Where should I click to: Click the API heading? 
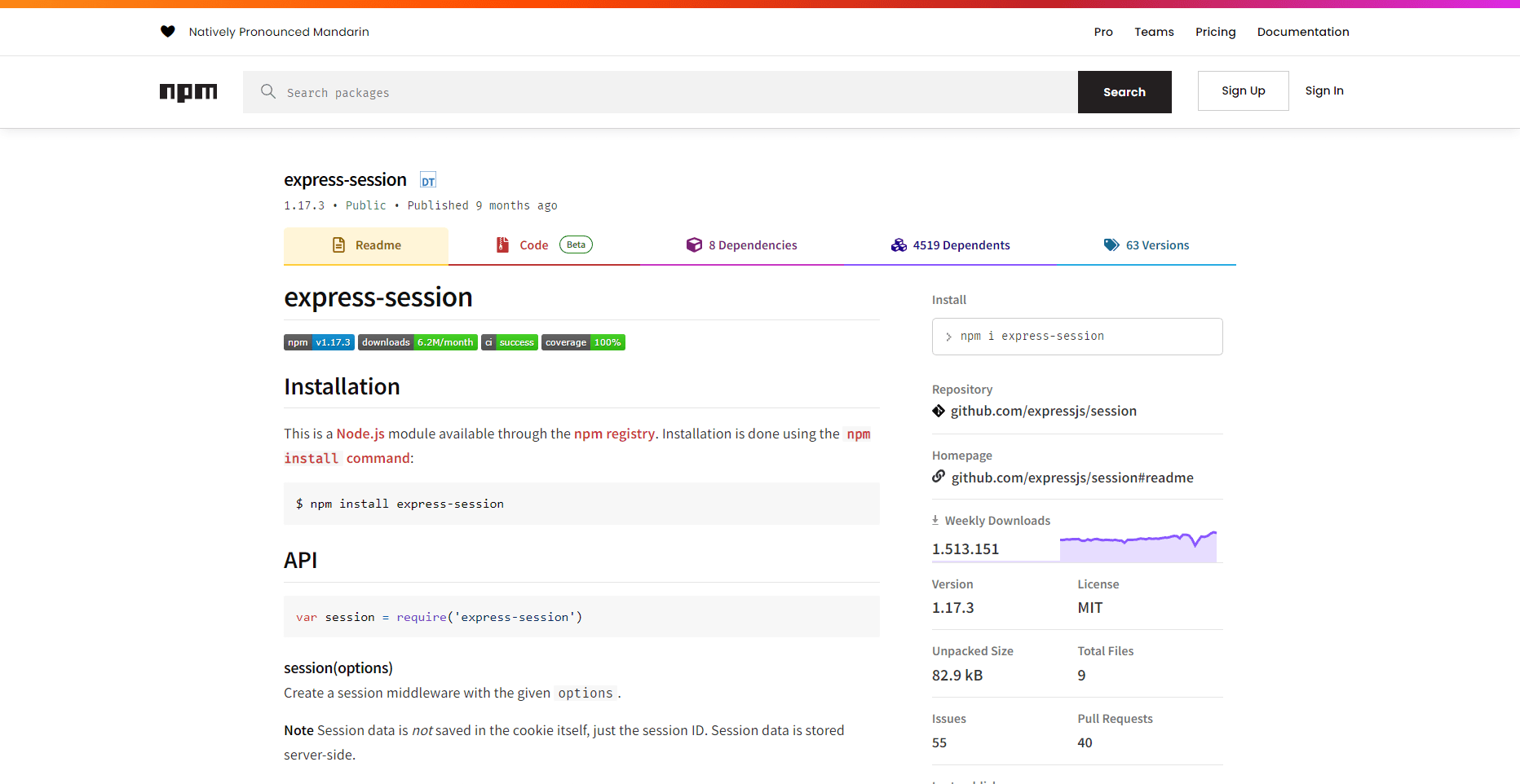click(300, 560)
